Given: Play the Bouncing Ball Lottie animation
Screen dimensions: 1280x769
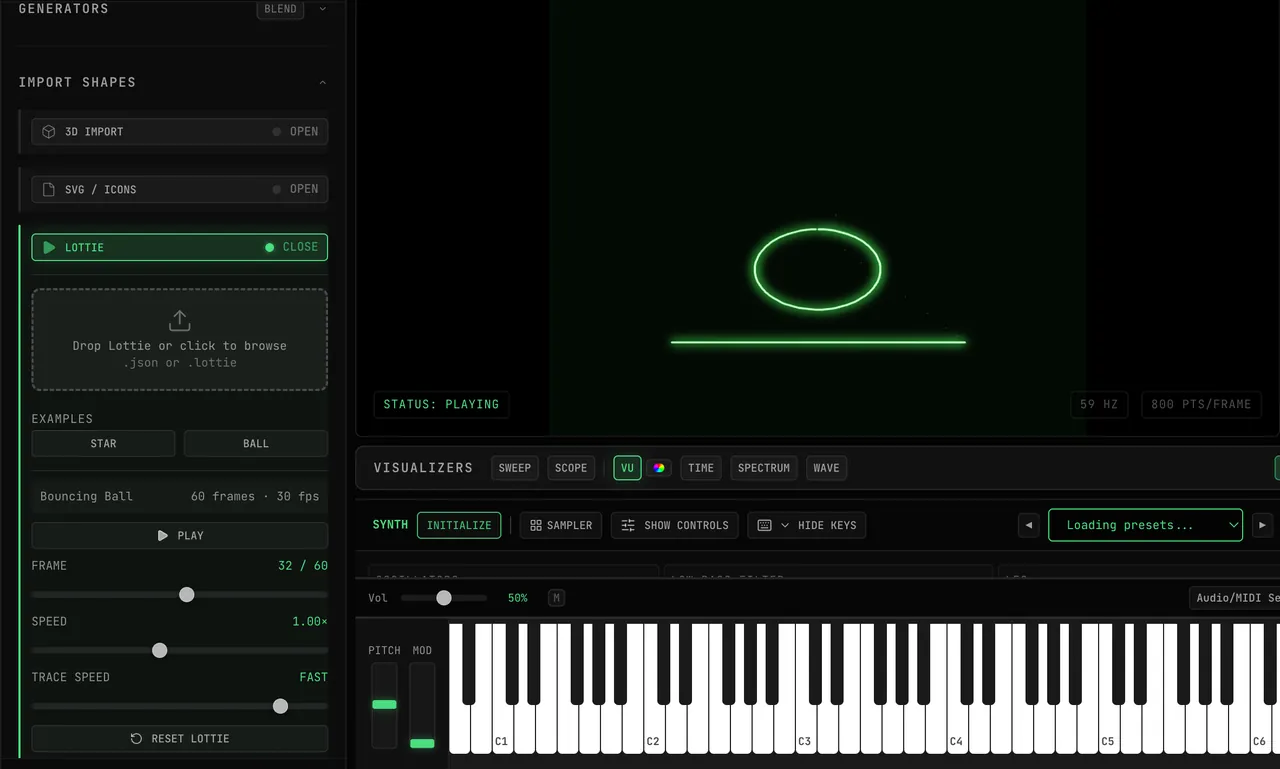Looking at the screenshot, I should click(179, 536).
